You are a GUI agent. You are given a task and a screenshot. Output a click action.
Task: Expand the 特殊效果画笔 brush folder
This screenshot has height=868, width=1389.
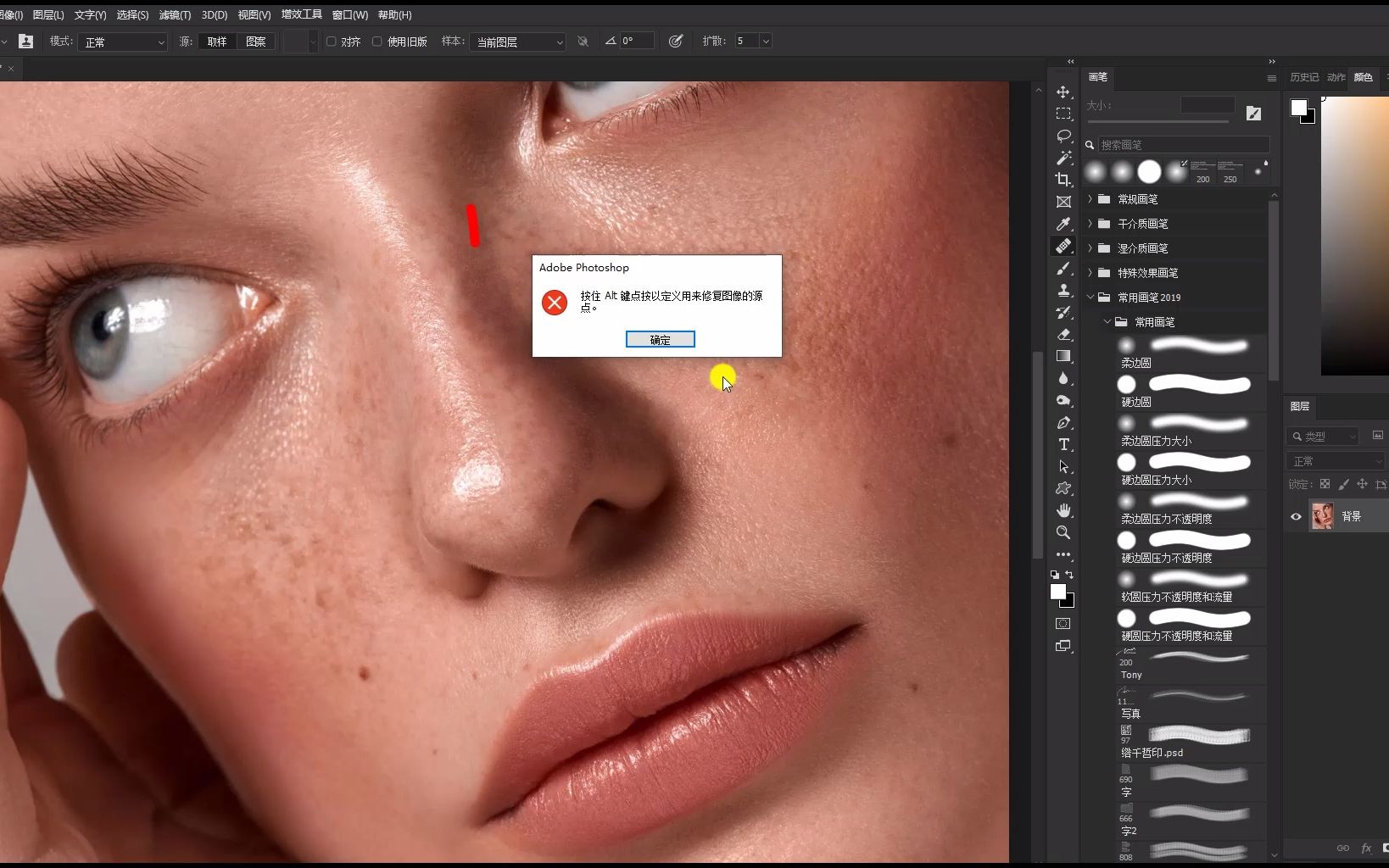[x=1091, y=273]
